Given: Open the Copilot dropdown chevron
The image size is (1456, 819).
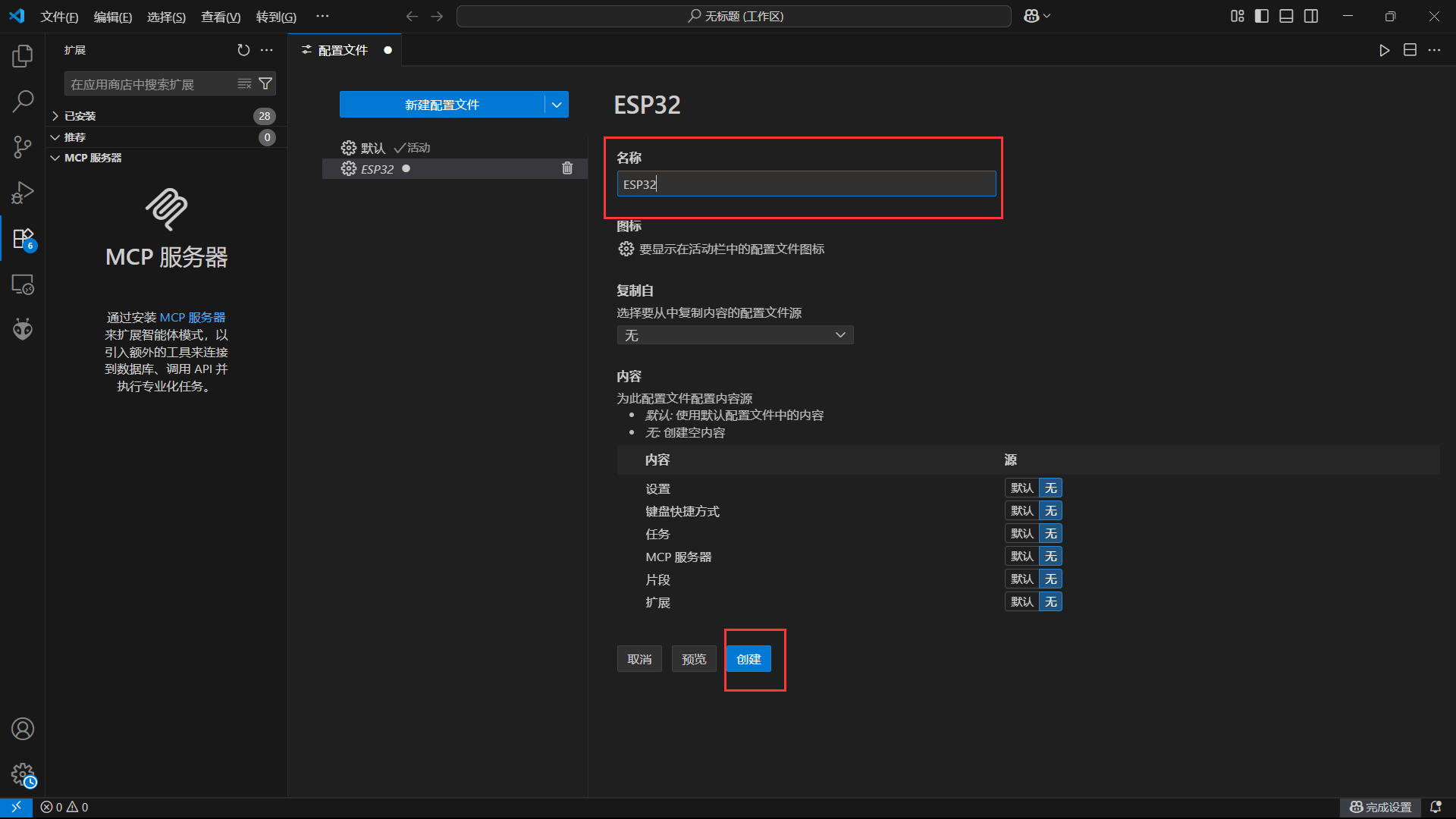Looking at the screenshot, I should 1047,16.
